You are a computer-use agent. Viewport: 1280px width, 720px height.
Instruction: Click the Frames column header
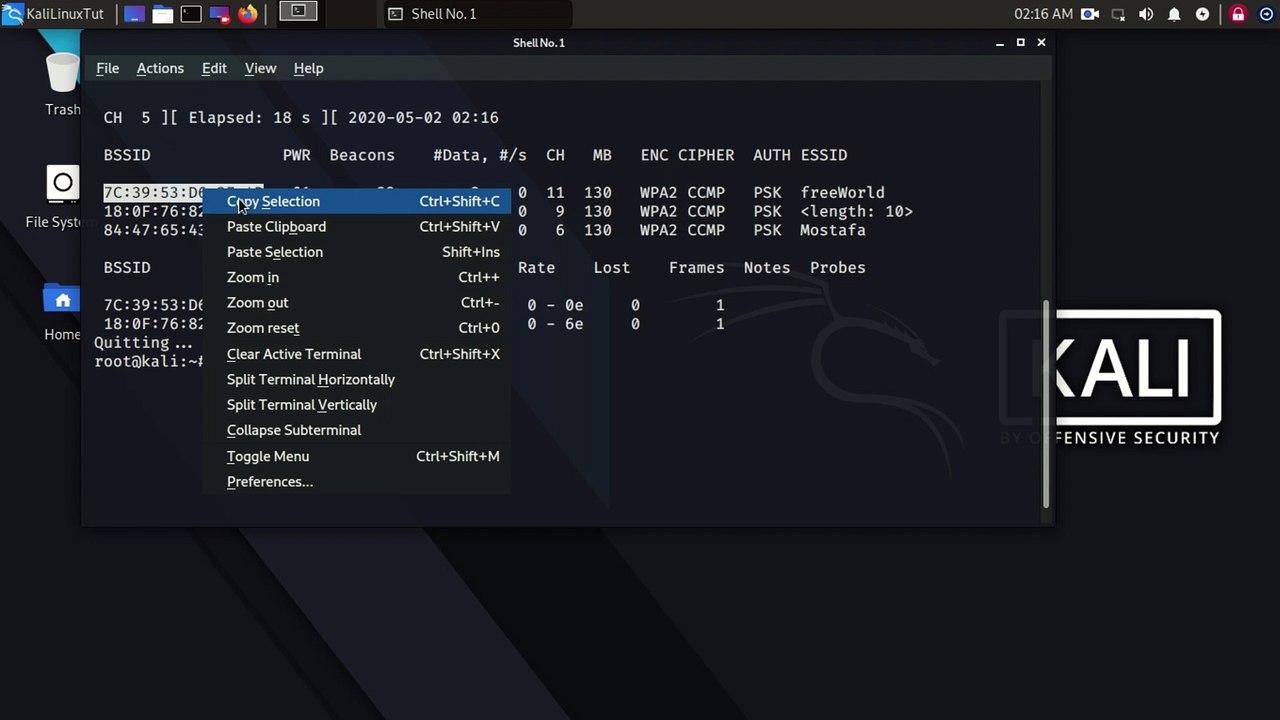(x=696, y=268)
